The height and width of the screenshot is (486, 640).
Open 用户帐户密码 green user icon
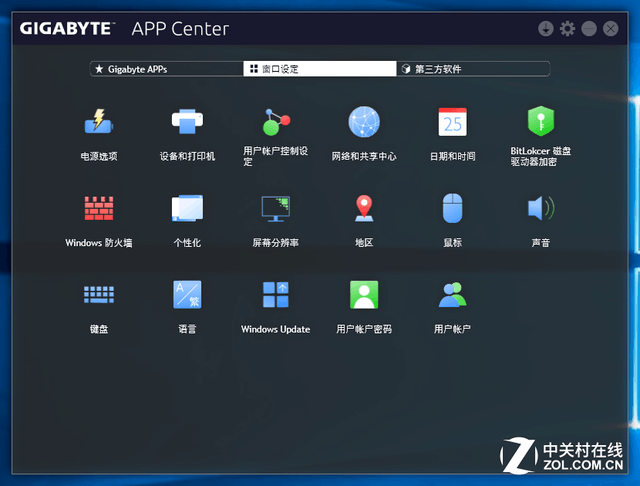(364, 294)
